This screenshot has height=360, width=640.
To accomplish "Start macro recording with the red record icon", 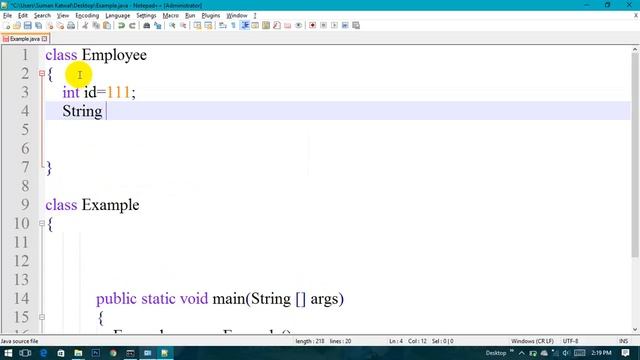I will (312, 25).
